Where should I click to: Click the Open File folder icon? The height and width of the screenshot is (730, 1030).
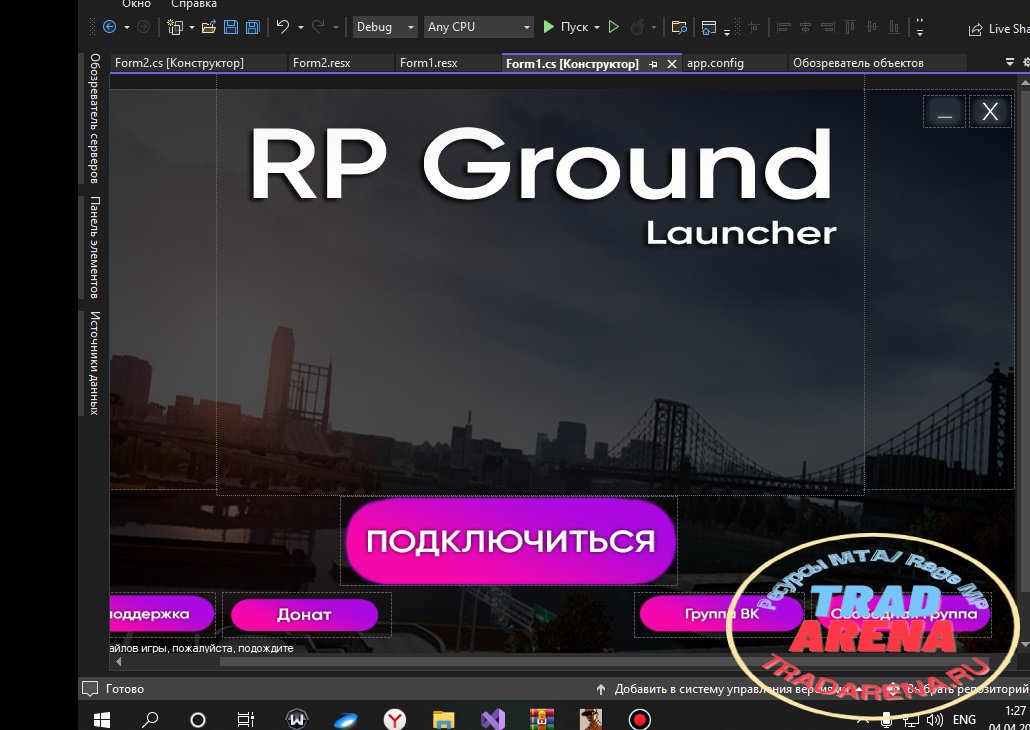[x=209, y=27]
